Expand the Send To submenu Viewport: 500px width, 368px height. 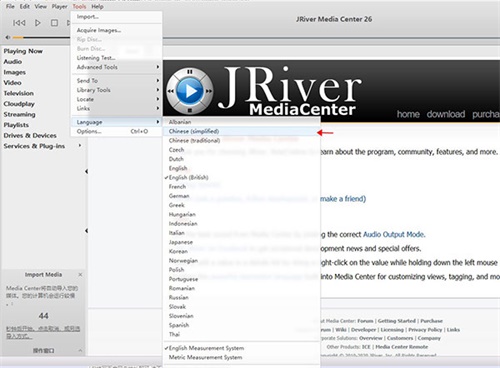116,81
